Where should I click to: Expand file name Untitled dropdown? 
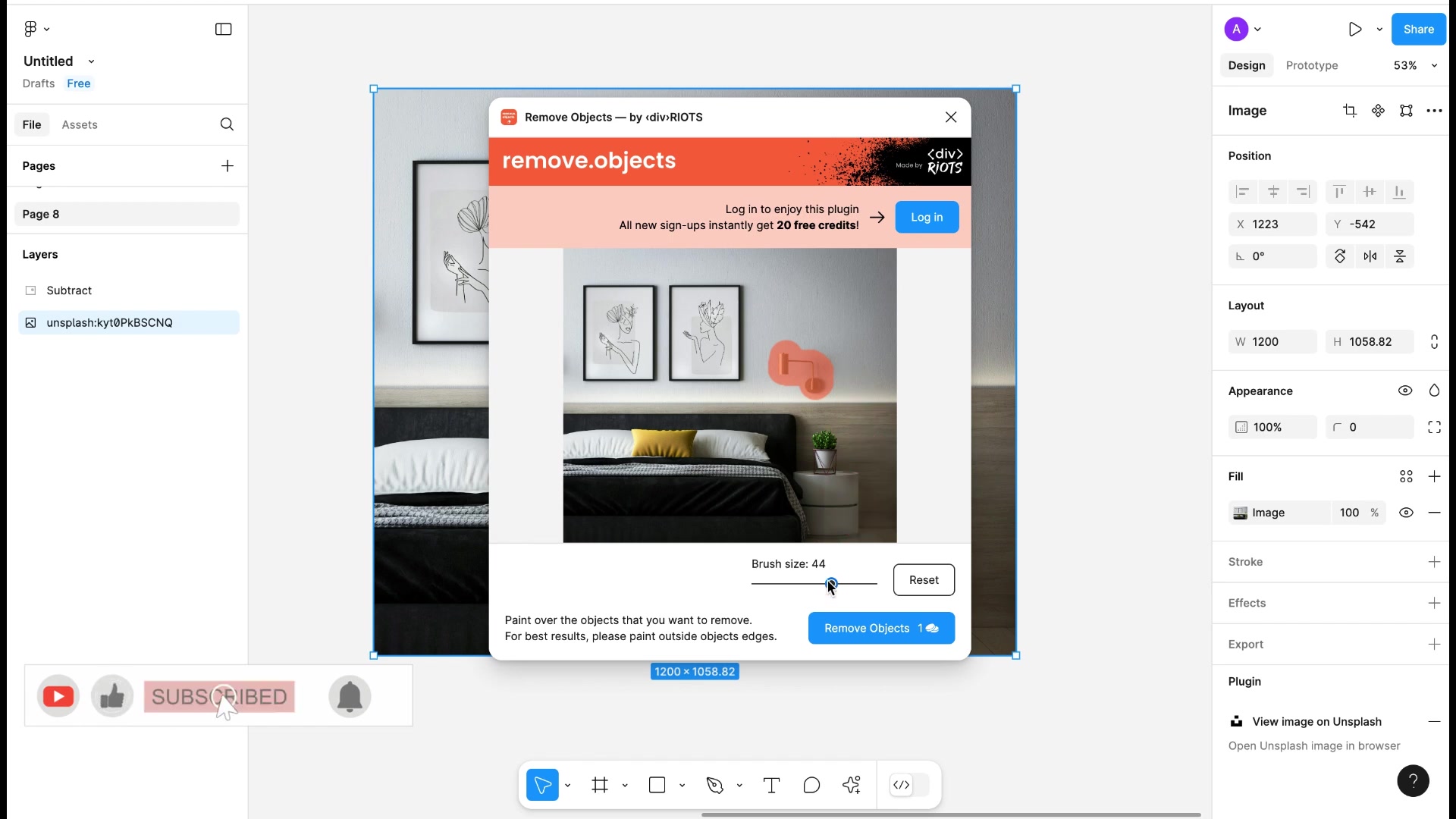coord(91,61)
